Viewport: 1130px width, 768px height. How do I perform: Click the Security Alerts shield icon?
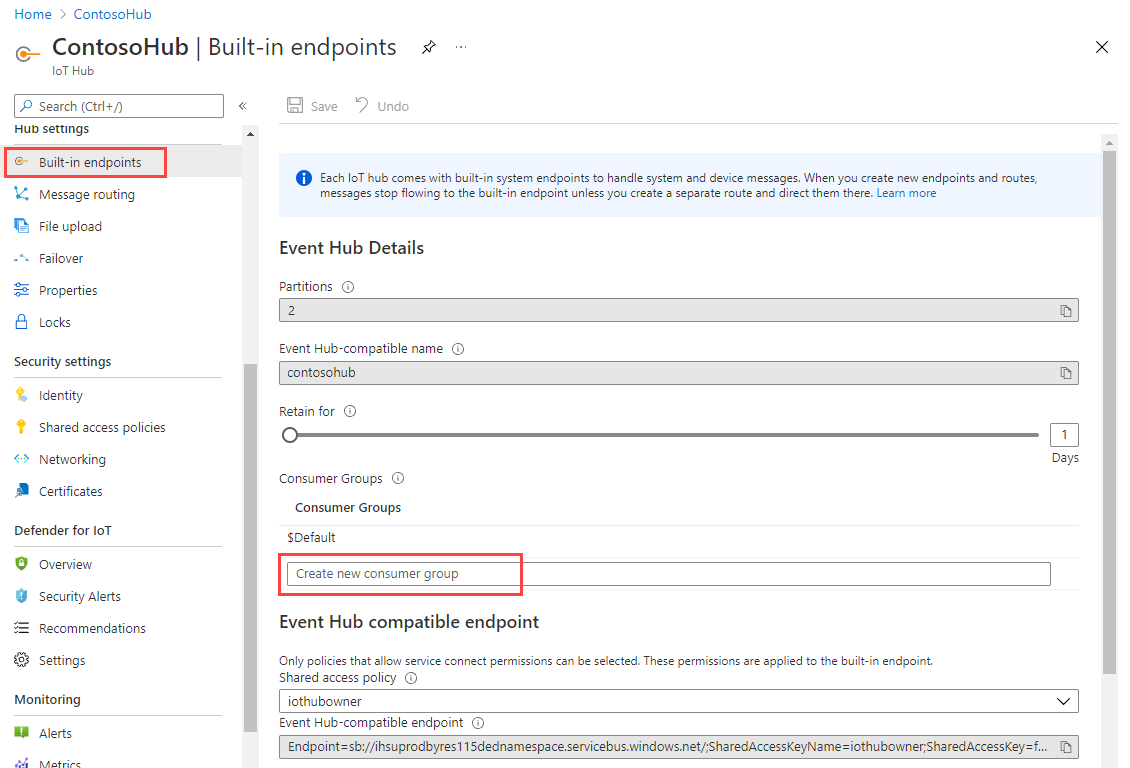click(x=22, y=596)
